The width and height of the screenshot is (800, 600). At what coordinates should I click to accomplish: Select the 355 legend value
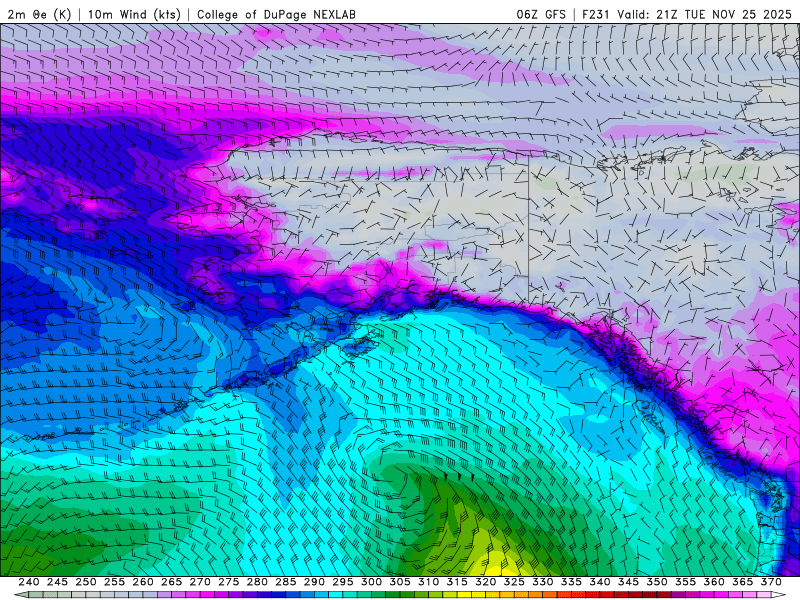pyautogui.click(x=686, y=582)
